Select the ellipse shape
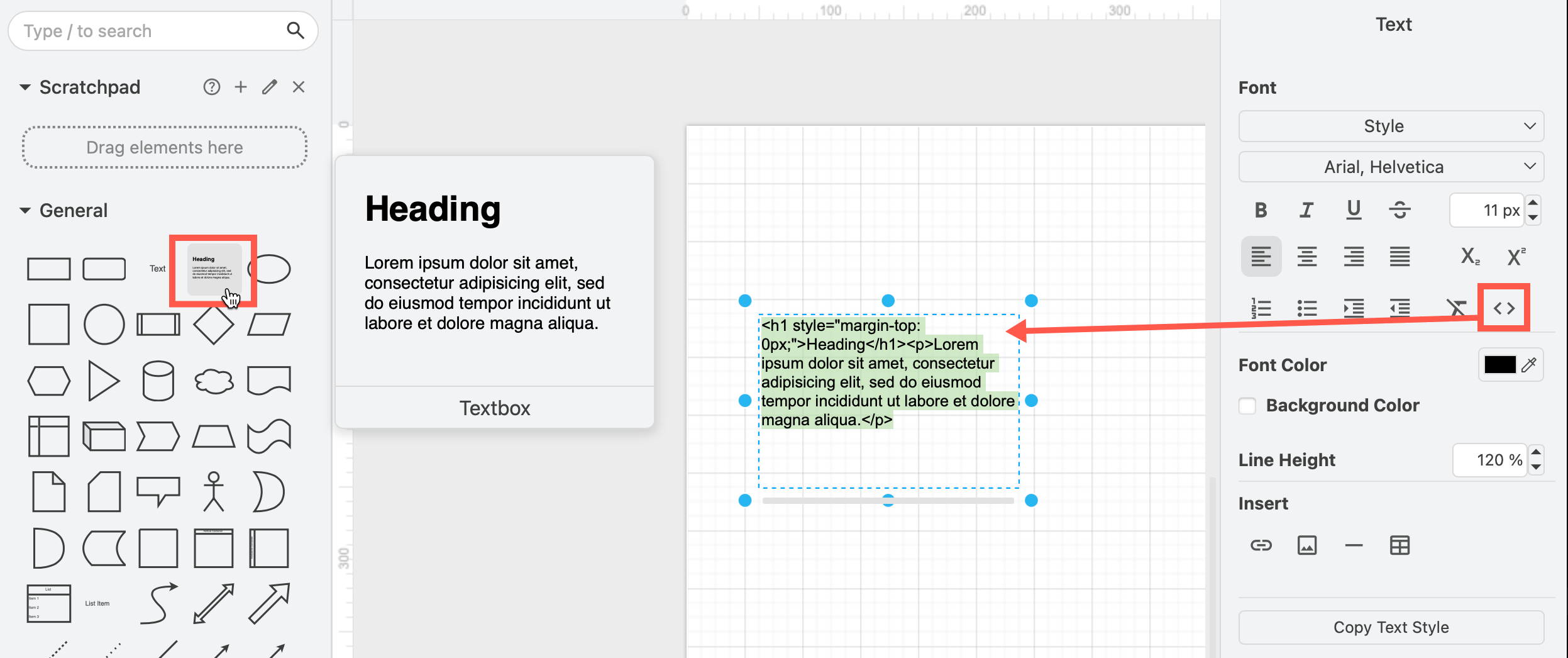Screen dimensions: 1568x658 (x=270, y=269)
